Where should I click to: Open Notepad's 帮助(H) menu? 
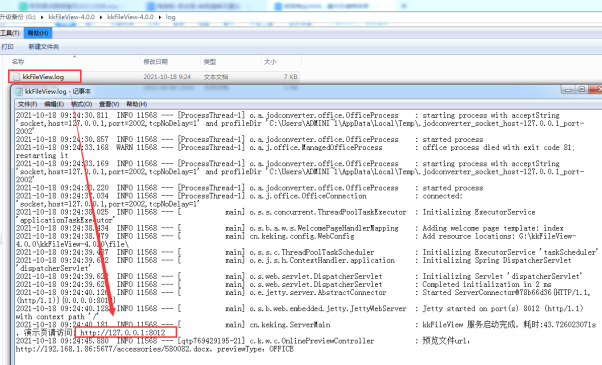tap(137, 104)
